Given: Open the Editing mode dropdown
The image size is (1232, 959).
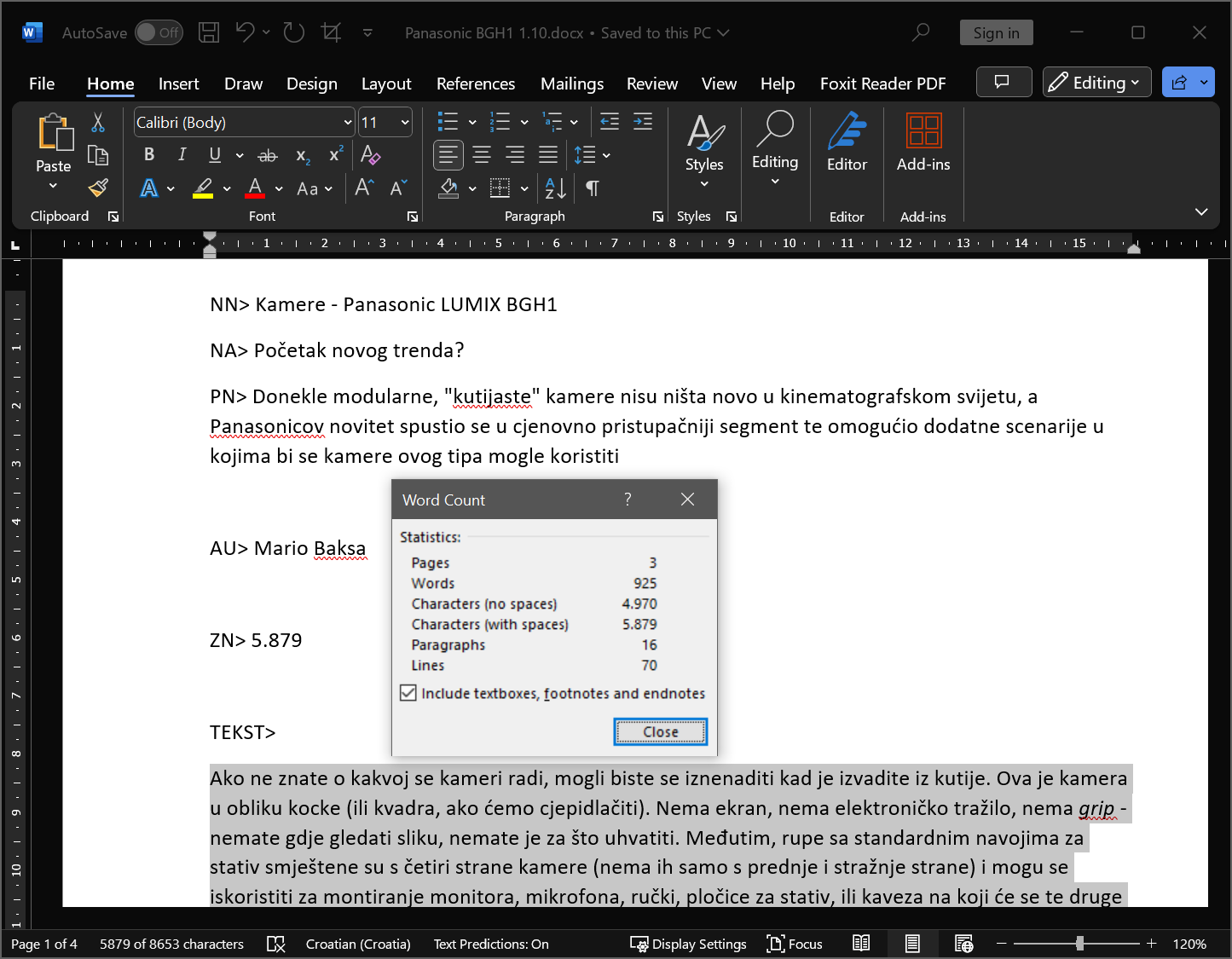Looking at the screenshot, I should (1097, 82).
